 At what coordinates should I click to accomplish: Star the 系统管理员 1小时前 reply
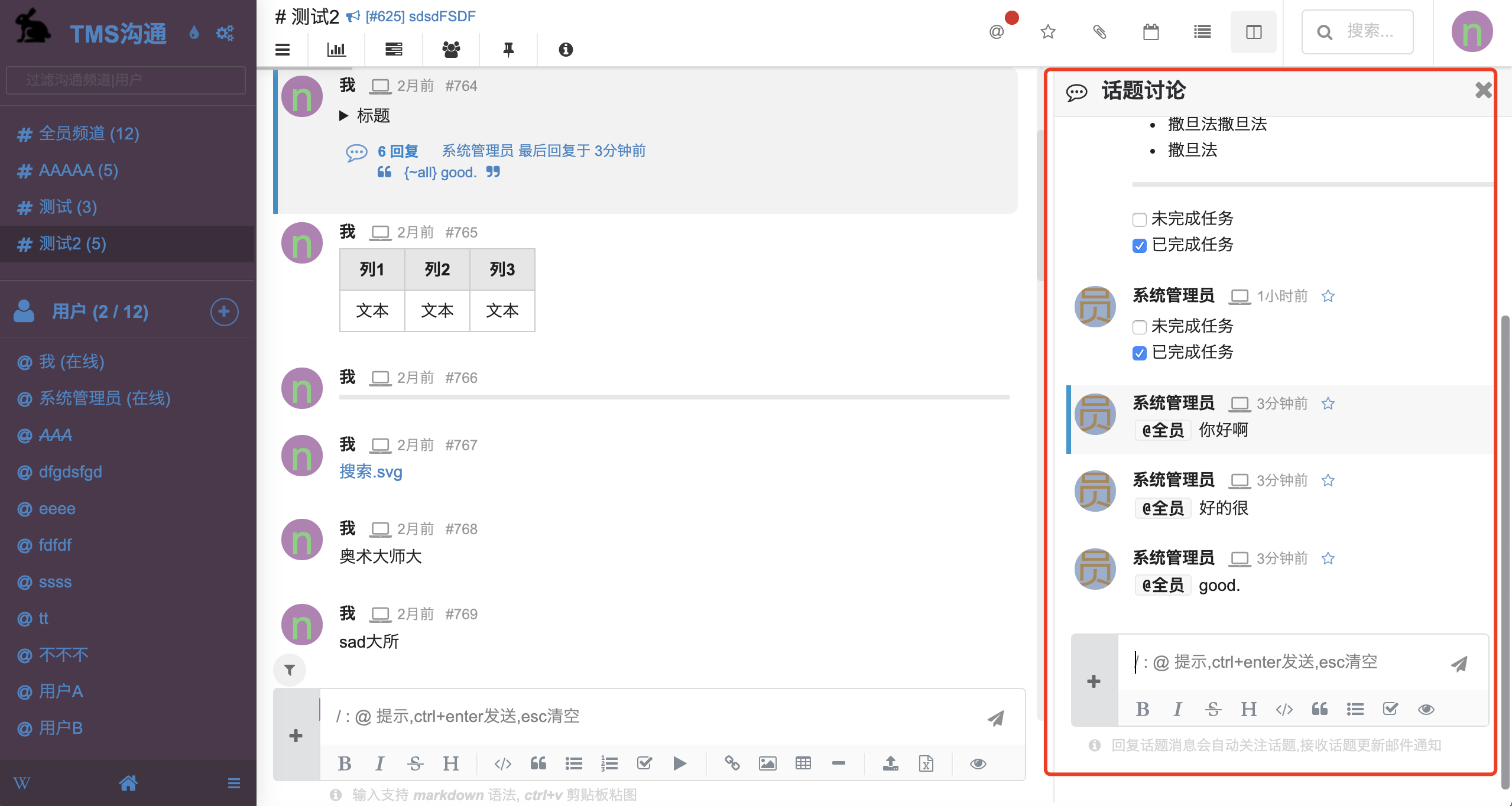click(x=1328, y=296)
